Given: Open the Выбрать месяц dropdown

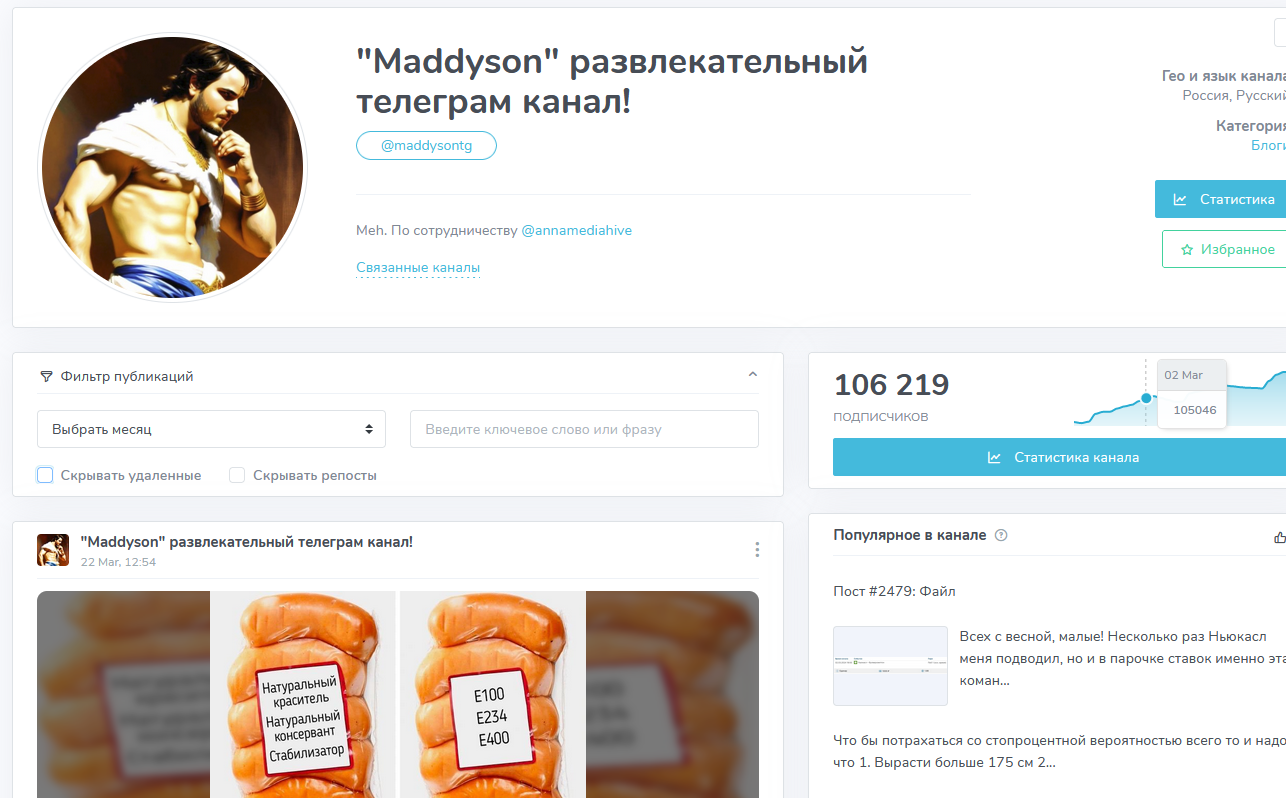Looking at the screenshot, I should [212, 429].
